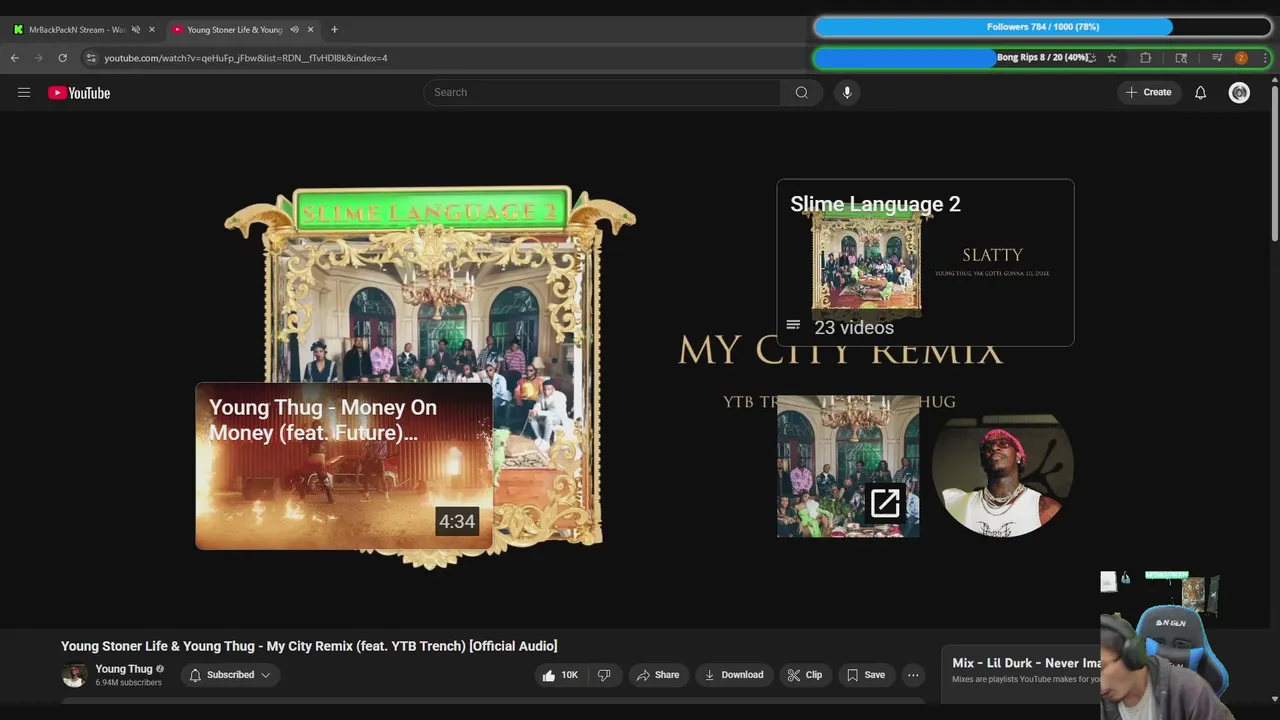1280x720 pixels.
Task: Bookmark this page with the star
Action: (1111, 58)
